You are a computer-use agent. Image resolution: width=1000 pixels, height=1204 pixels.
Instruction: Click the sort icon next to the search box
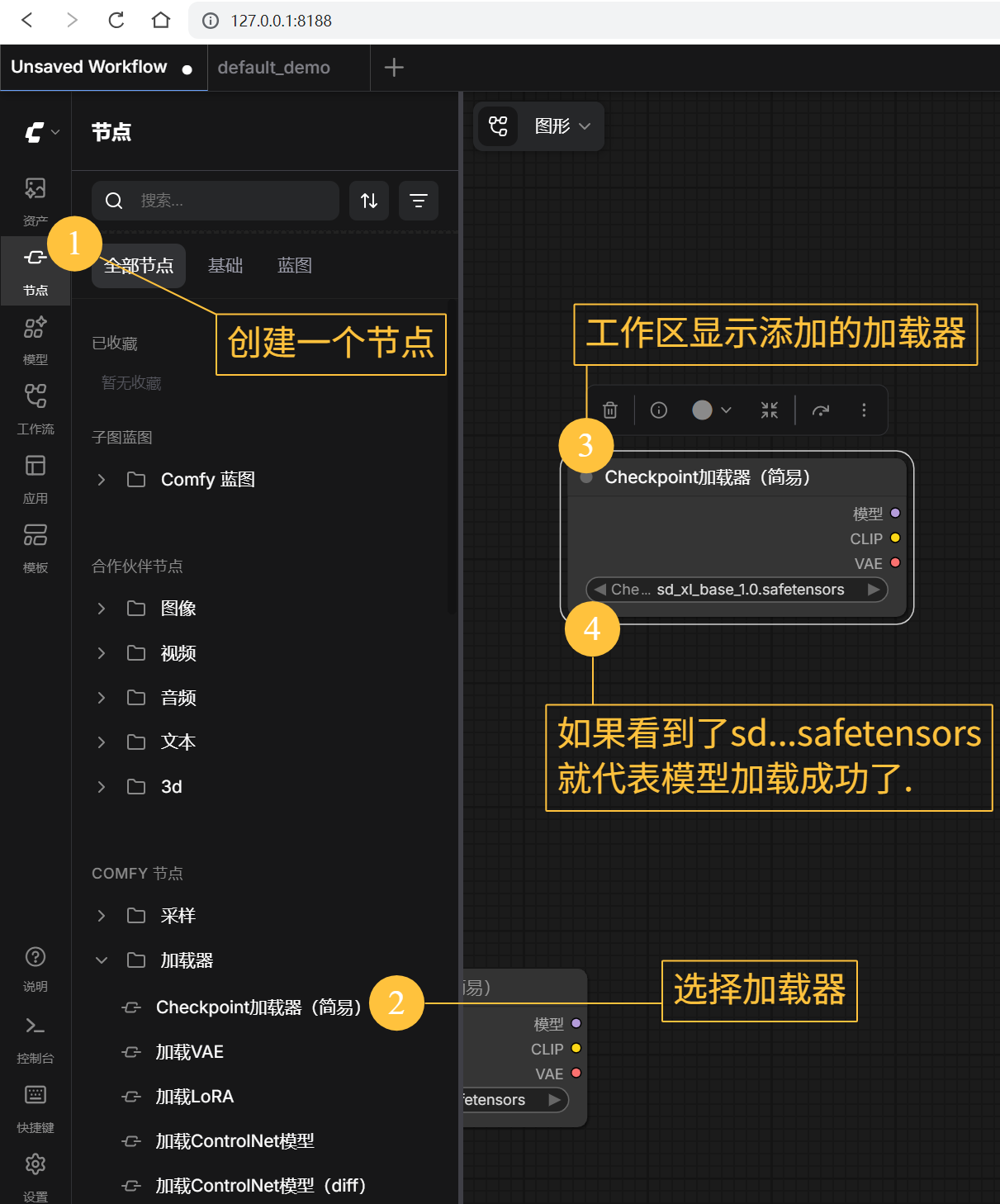tap(369, 201)
